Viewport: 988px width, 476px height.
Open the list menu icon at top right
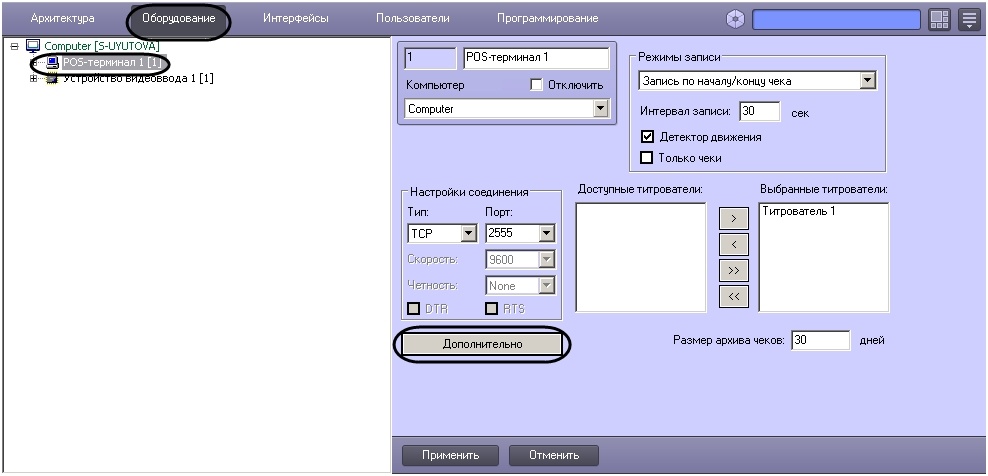pos(969,19)
